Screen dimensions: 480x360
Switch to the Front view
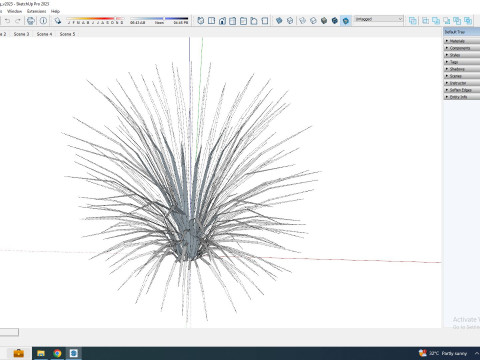pyautogui.click(x=222, y=21)
